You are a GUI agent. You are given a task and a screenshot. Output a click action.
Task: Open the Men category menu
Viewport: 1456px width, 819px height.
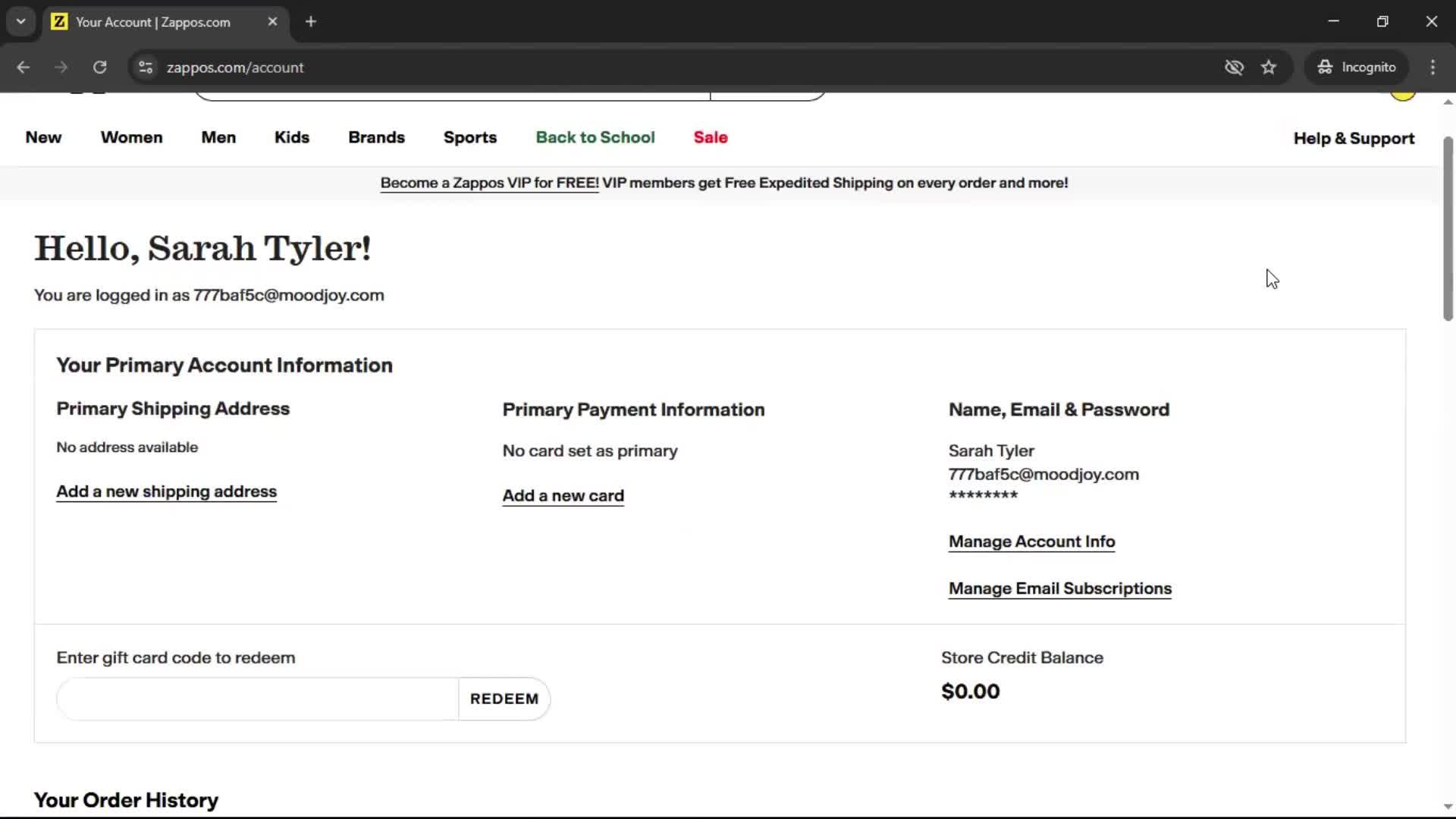coord(218,137)
